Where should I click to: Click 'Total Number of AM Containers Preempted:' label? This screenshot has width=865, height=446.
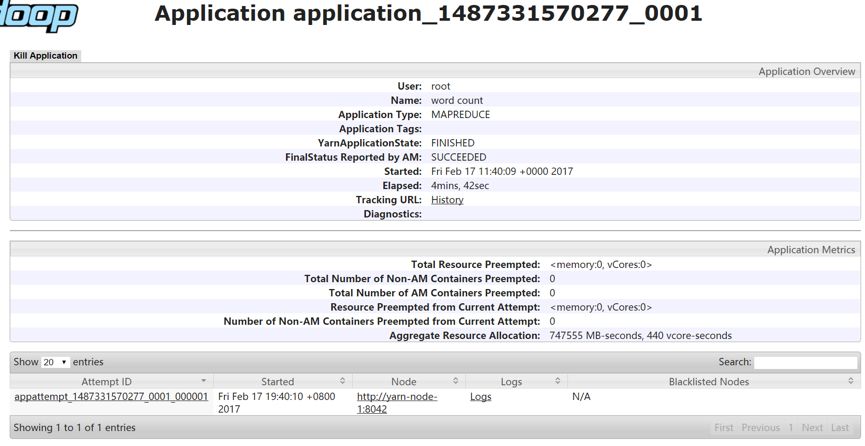[x=434, y=293]
